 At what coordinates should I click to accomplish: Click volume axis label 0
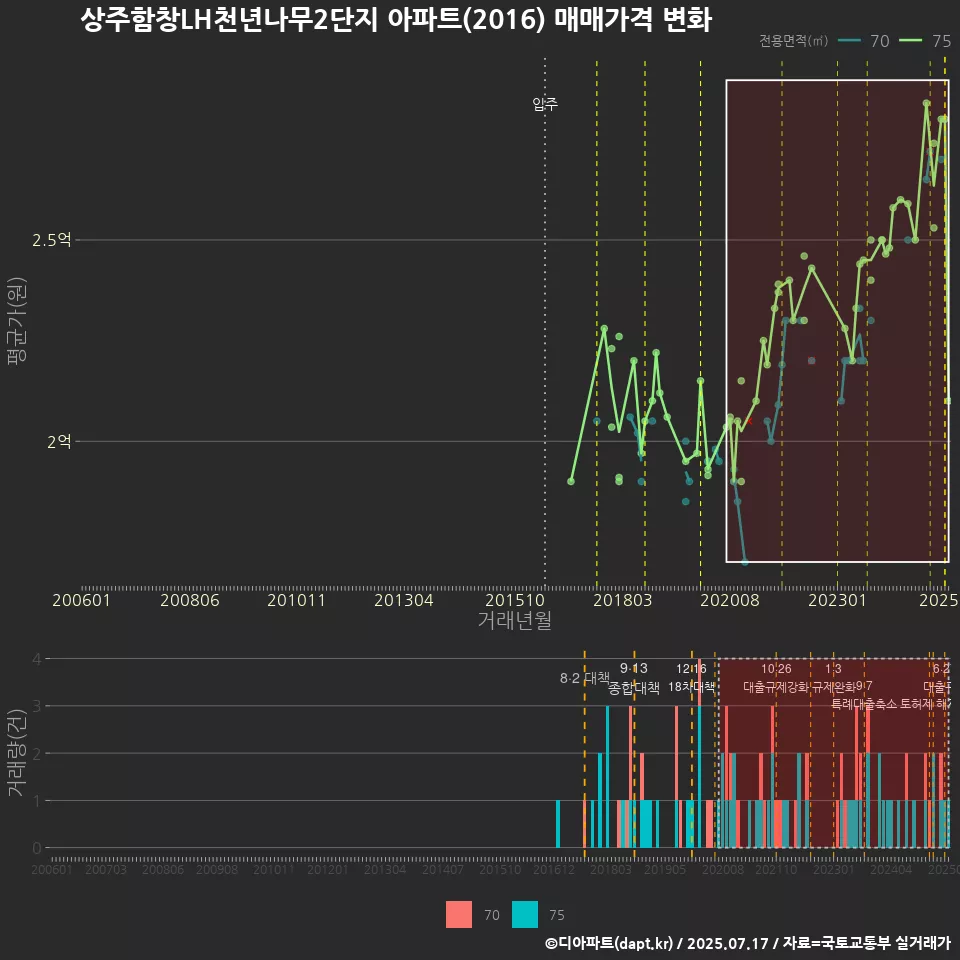pyautogui.click(x=37, y=848)
